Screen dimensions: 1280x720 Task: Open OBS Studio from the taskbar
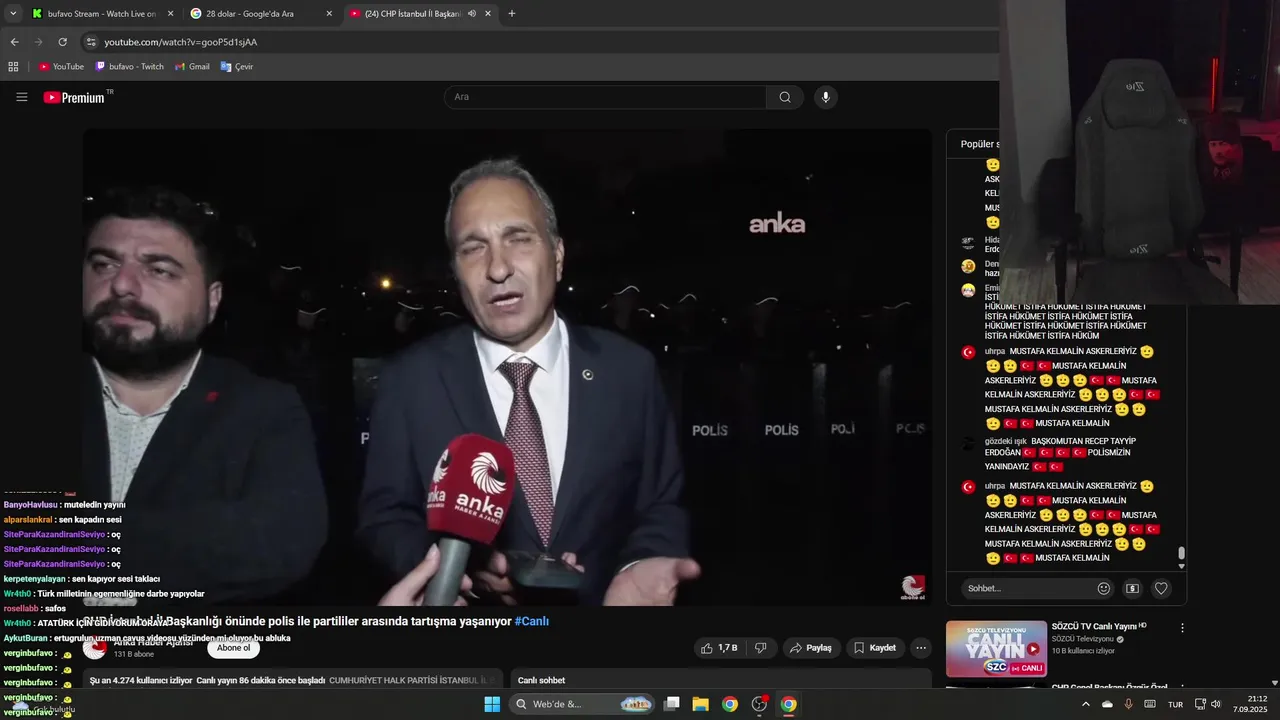coord(759,704)
